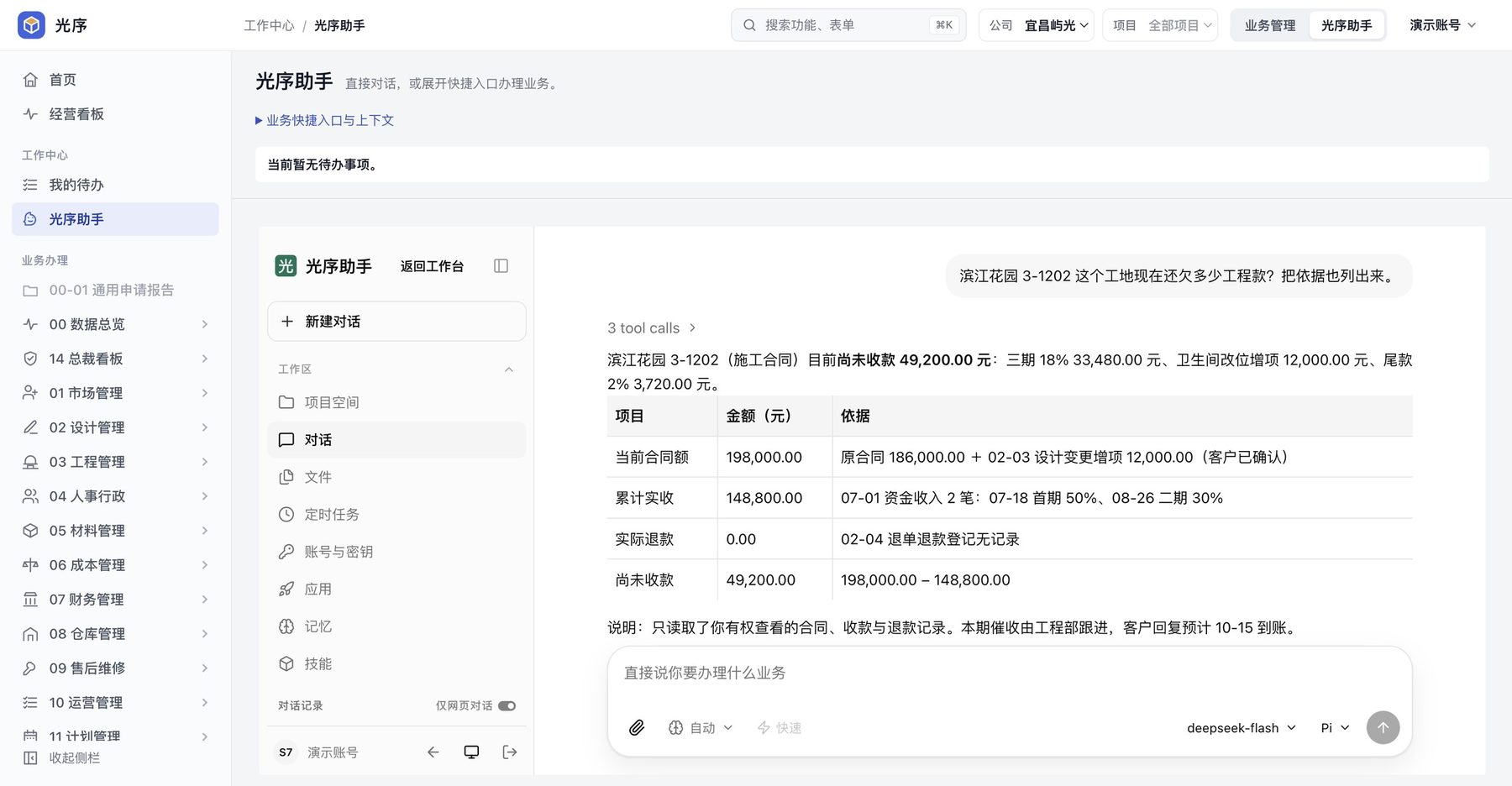1512x786 pixels.
Task: Click 工作中心 breadcrumb link
Action: (269, 25)
